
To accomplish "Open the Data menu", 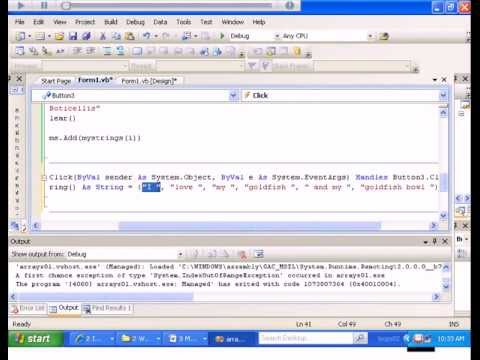I will (x=160, y=22).
